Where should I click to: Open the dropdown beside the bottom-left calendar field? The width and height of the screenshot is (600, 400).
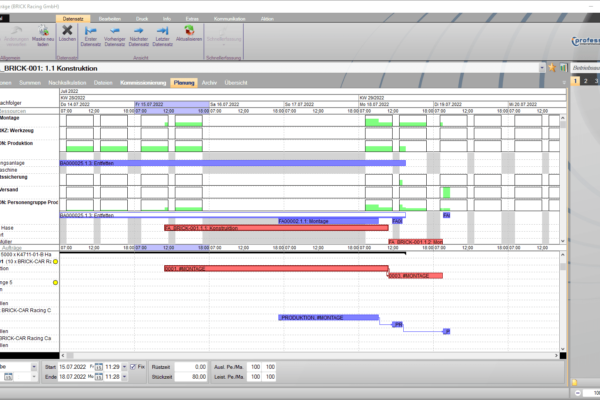click(34, 377)
